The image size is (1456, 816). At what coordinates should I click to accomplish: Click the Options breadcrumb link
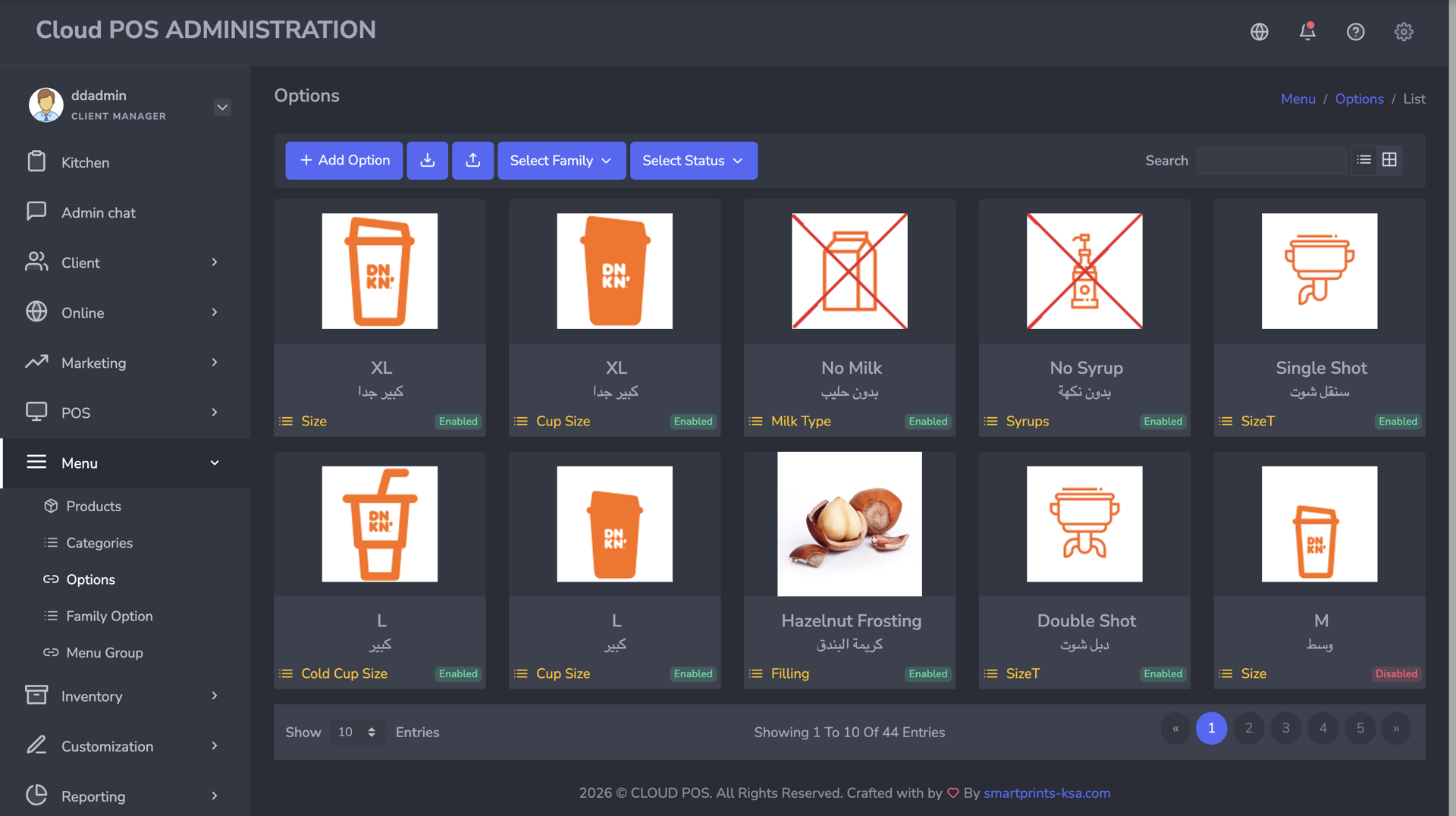1359,99
